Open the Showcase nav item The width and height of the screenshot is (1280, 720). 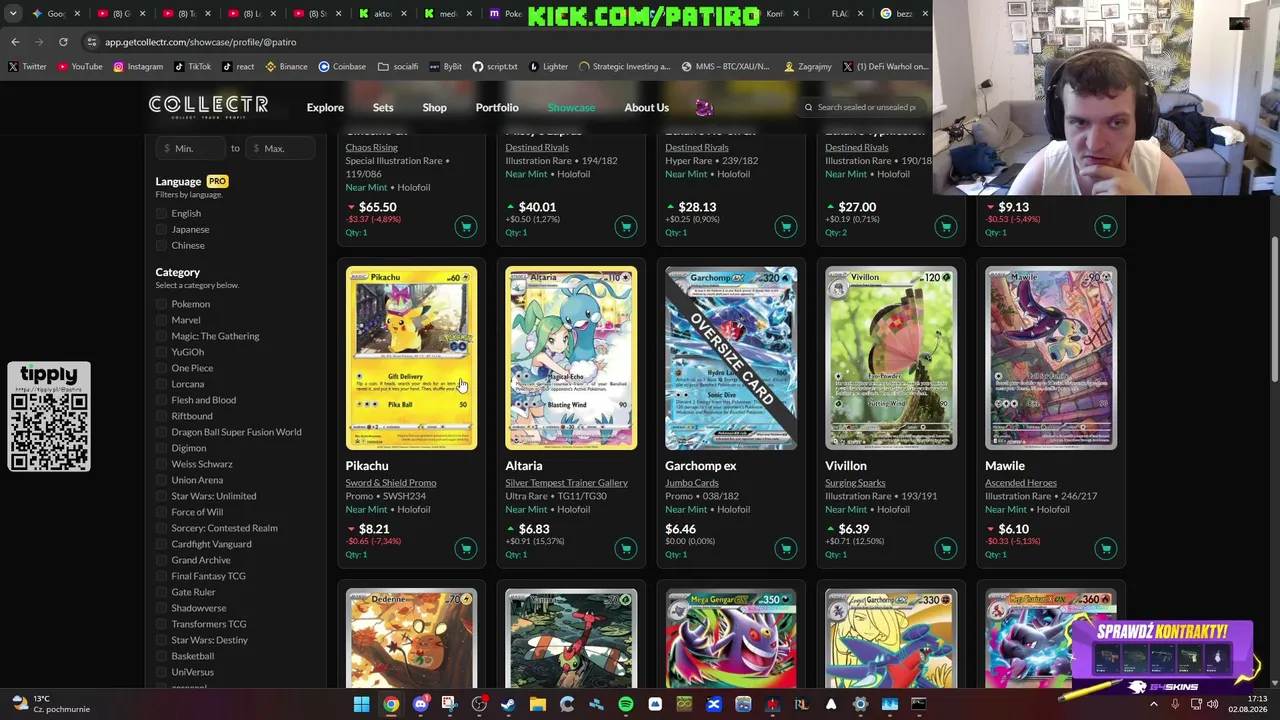click(571, 107)
